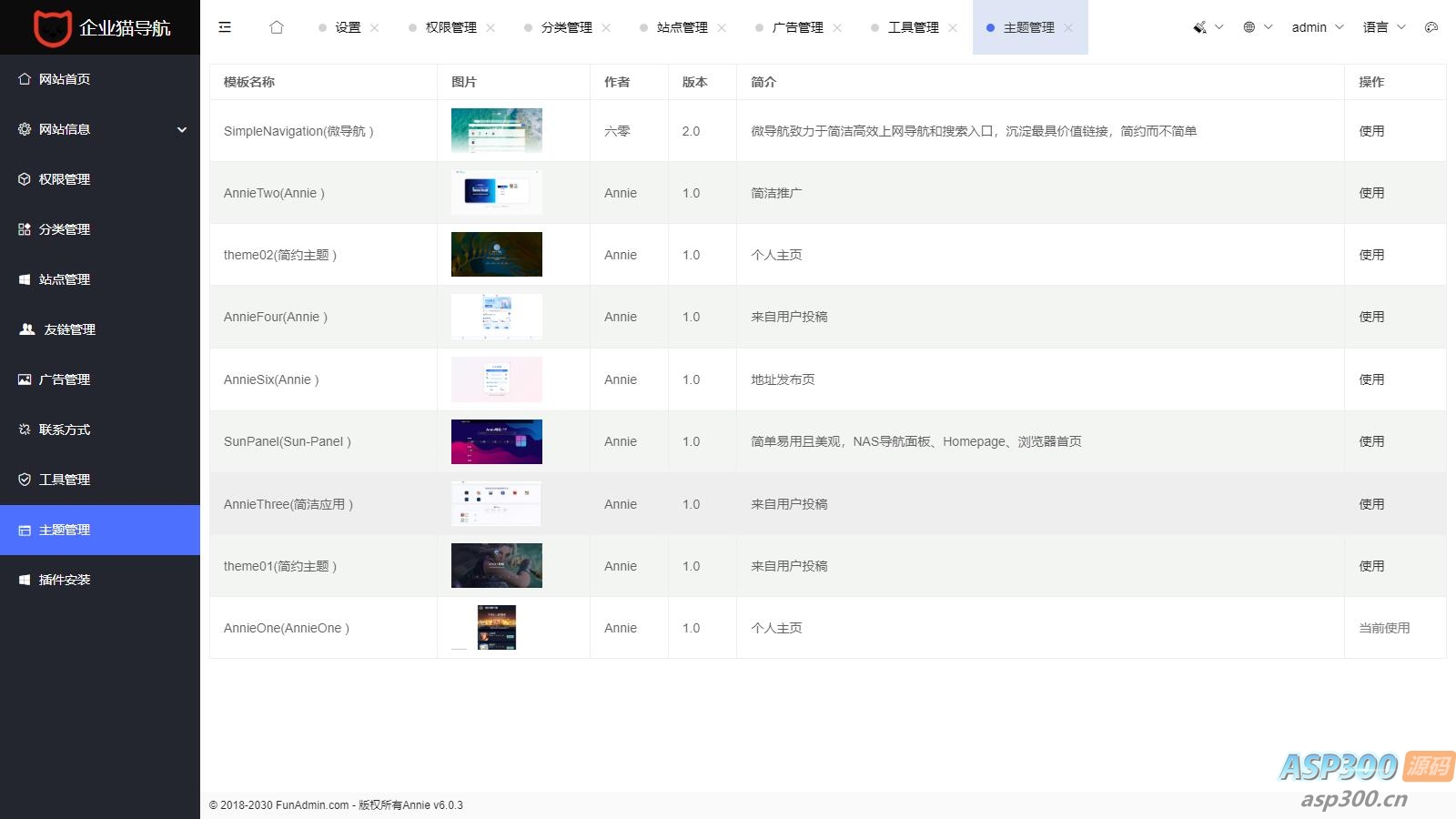Image resolution: width=1456 pixels, height=819 pixels.
Task: Go to home via the house tab icon
Action: coord(277,27)
